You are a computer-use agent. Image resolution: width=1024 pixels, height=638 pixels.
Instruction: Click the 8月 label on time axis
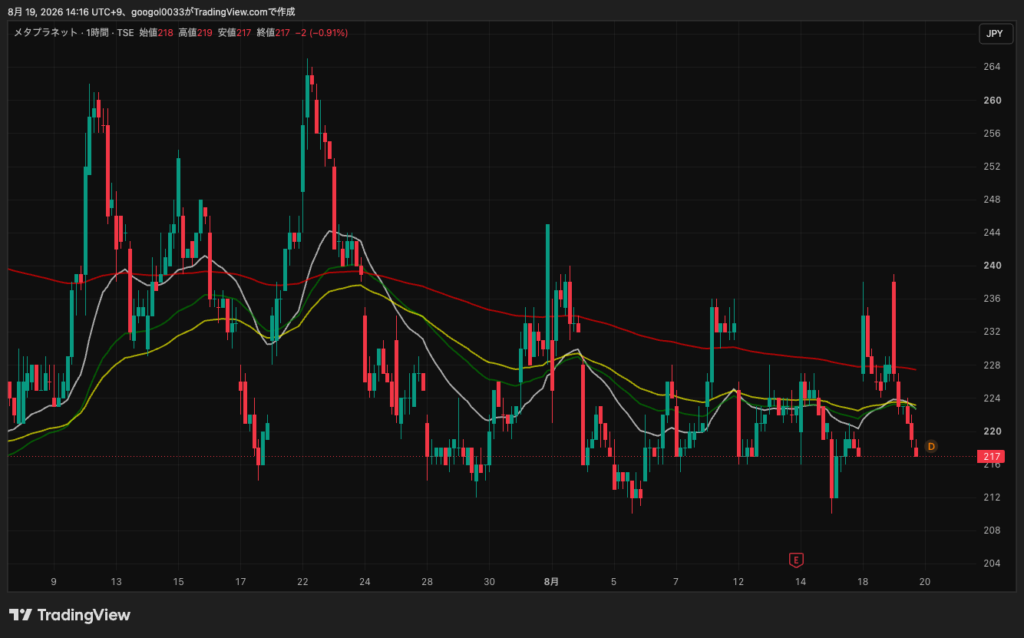(x=551, y=582)
